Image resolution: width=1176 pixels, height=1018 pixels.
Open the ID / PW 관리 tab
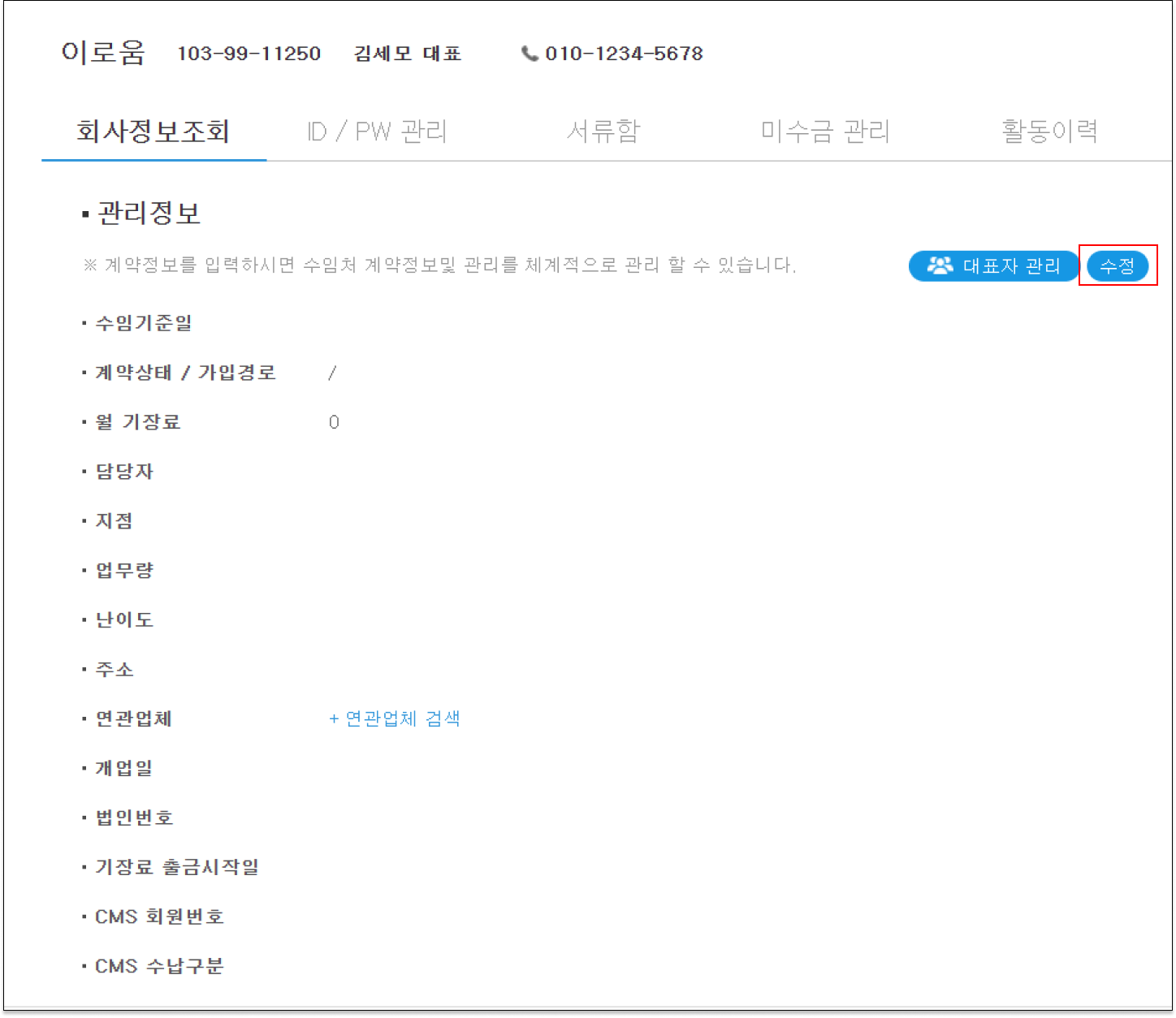coord(377,132)
